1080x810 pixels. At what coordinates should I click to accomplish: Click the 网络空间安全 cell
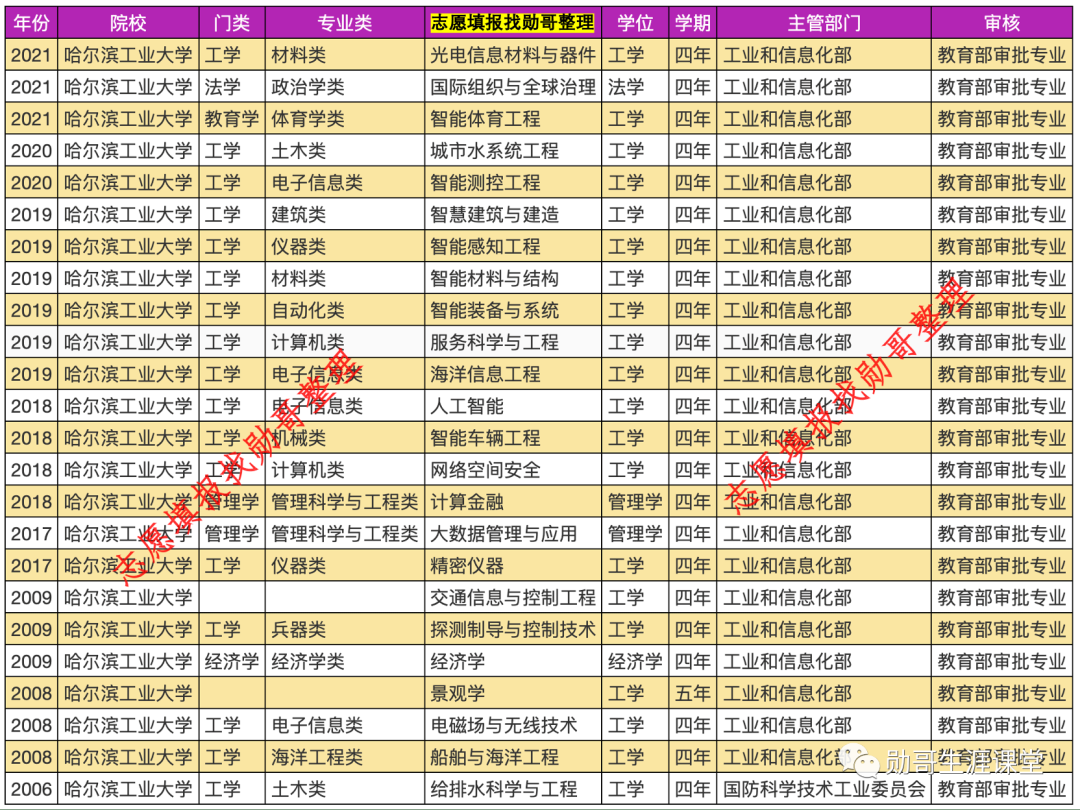pos(512,470)
